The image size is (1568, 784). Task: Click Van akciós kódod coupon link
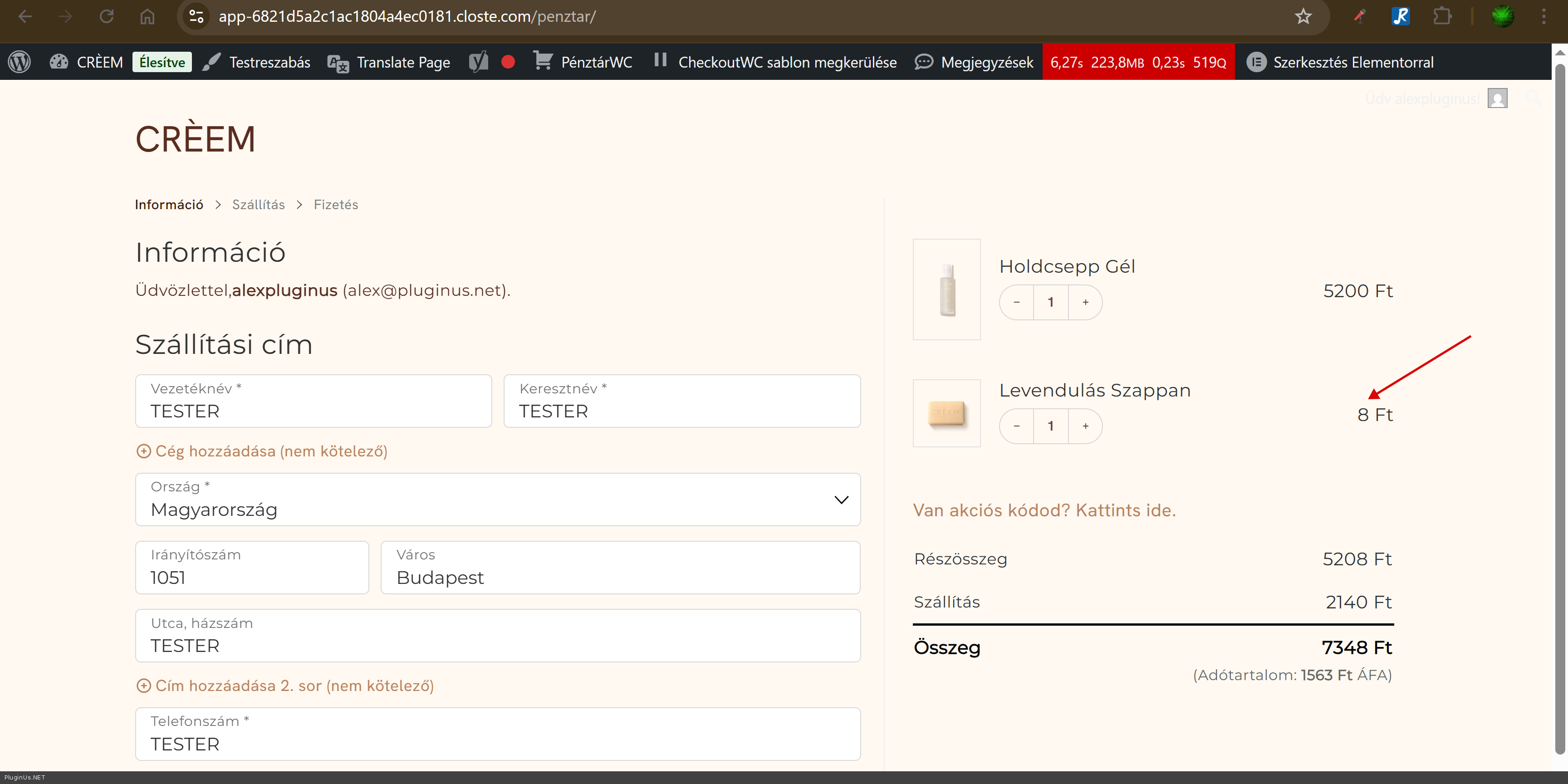[1044, 510]
